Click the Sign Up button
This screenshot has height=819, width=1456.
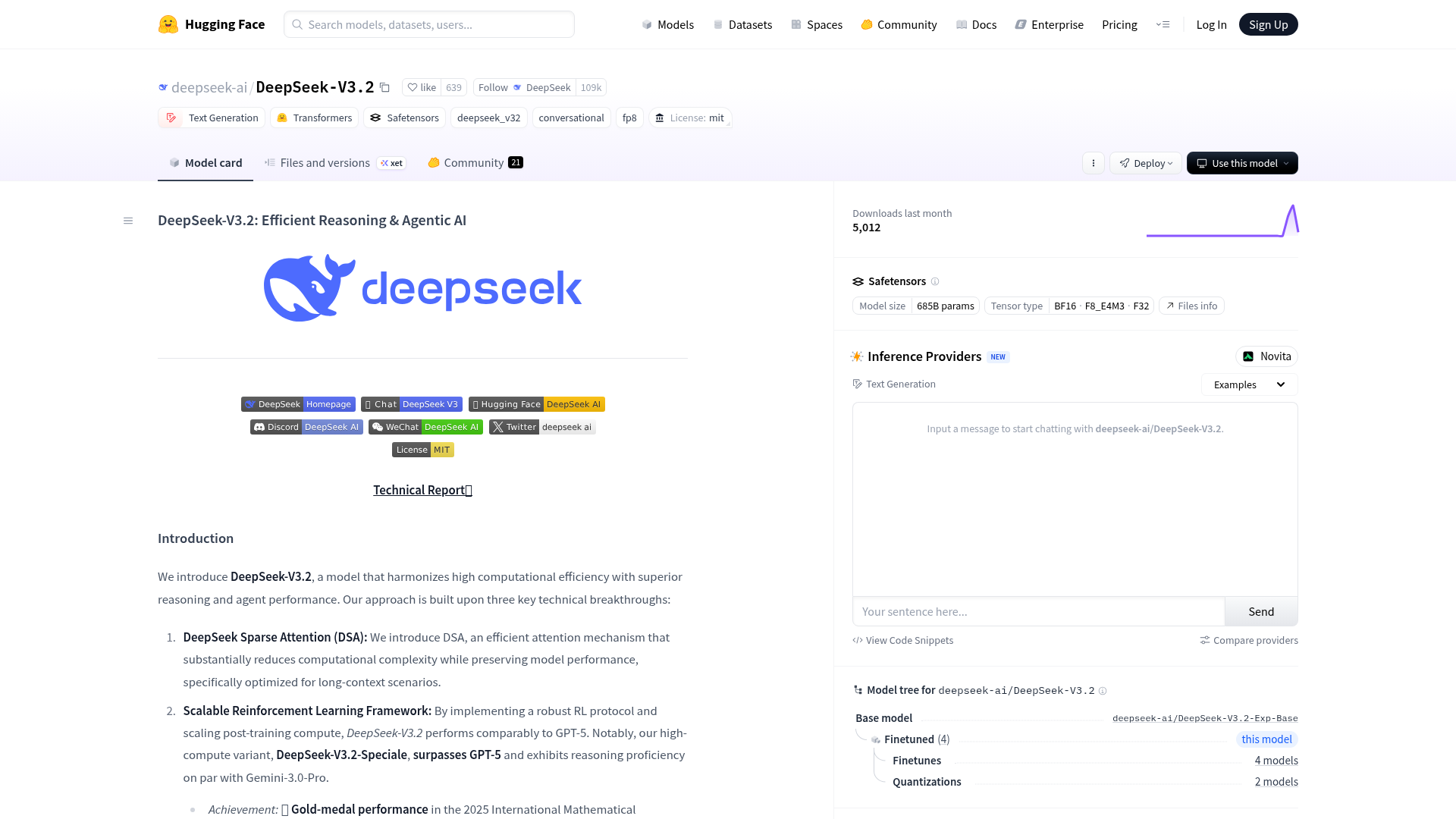click(x=1268, y=24)
